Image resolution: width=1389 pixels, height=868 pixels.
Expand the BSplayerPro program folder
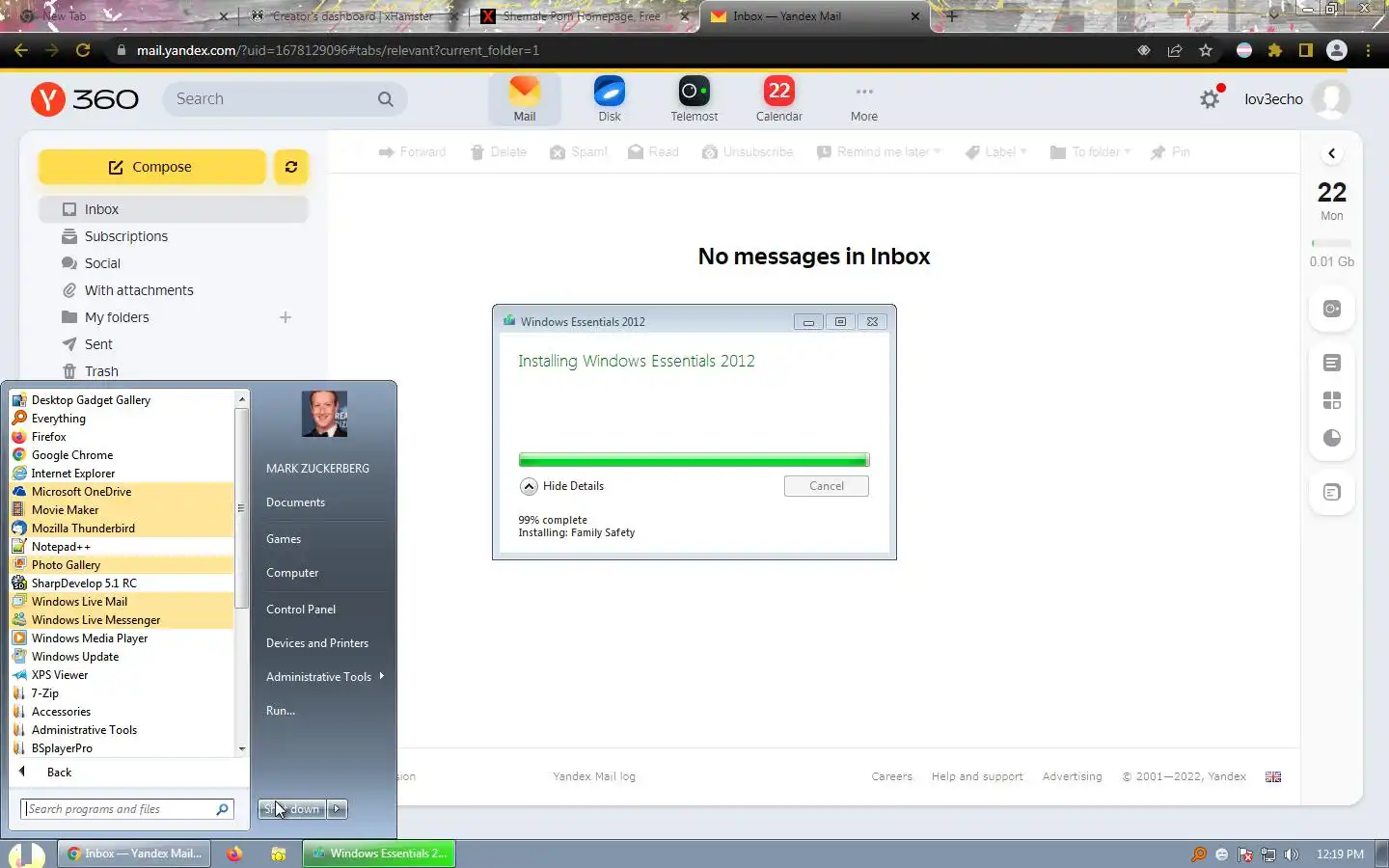point(122,748)
